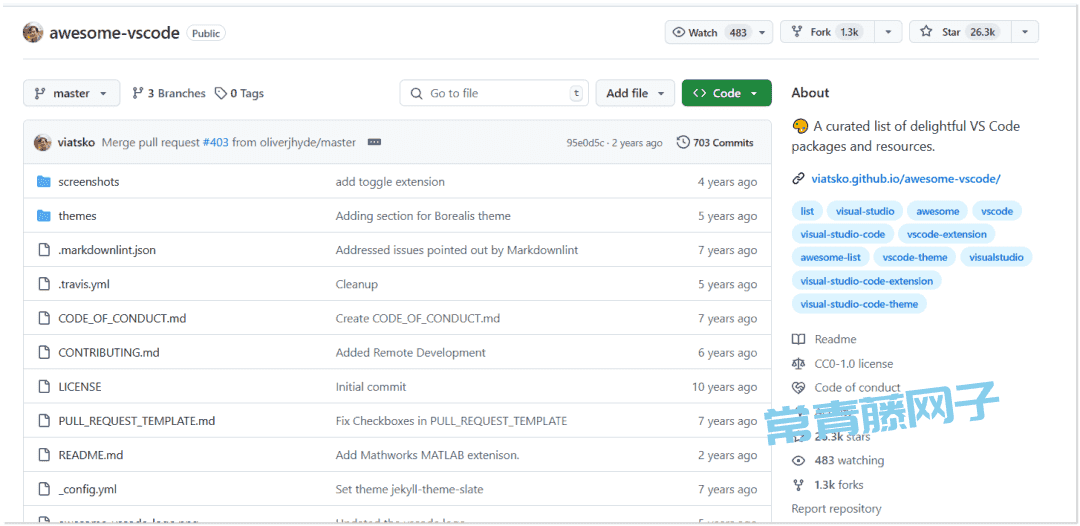Open the Add file dropdown
This screenshot has width=1080, height=526.
click(635, 93)
